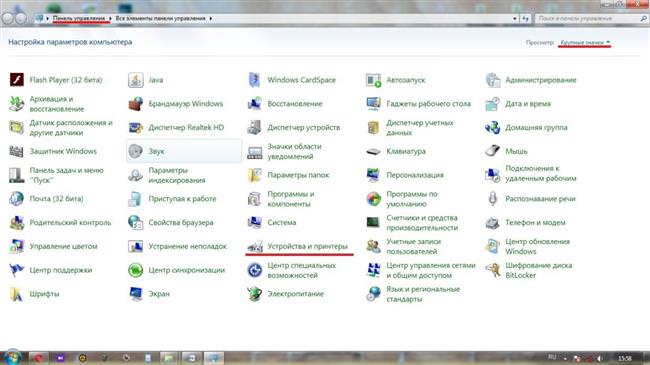Open Язык и региональные стандарты link
The width and height of the screenshot is (650, 365).
423,294
